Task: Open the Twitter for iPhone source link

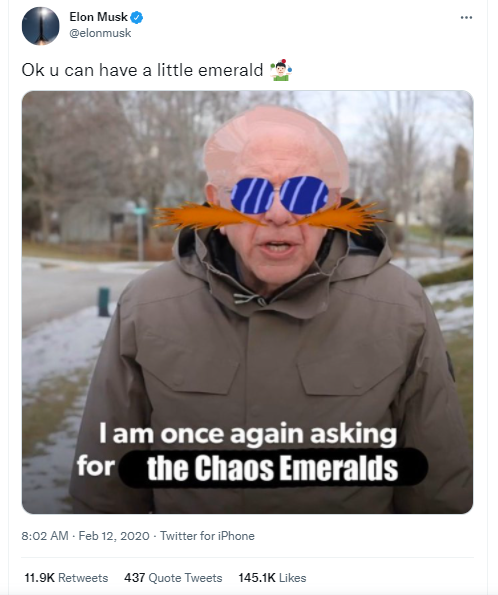Action: pos(207,536)
